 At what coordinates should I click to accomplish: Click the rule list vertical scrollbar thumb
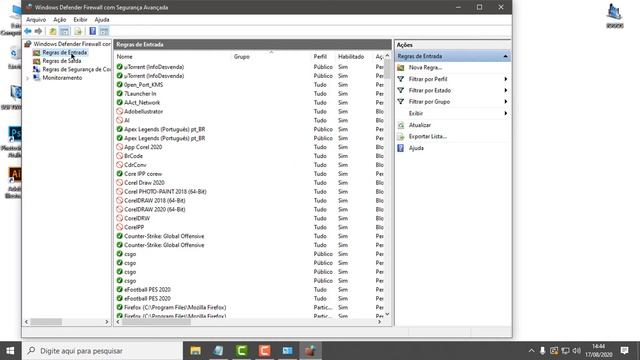387,69
